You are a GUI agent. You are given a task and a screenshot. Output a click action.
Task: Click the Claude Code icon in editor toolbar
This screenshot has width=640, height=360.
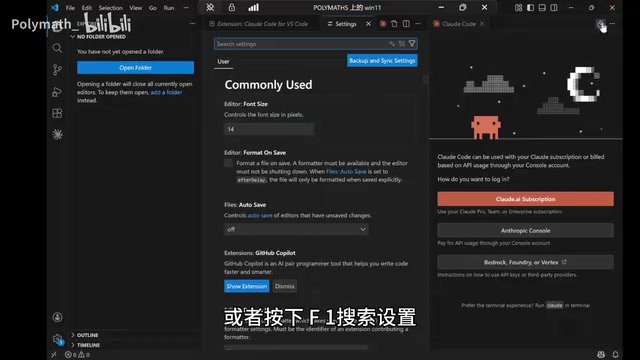[x=383, y=24]
